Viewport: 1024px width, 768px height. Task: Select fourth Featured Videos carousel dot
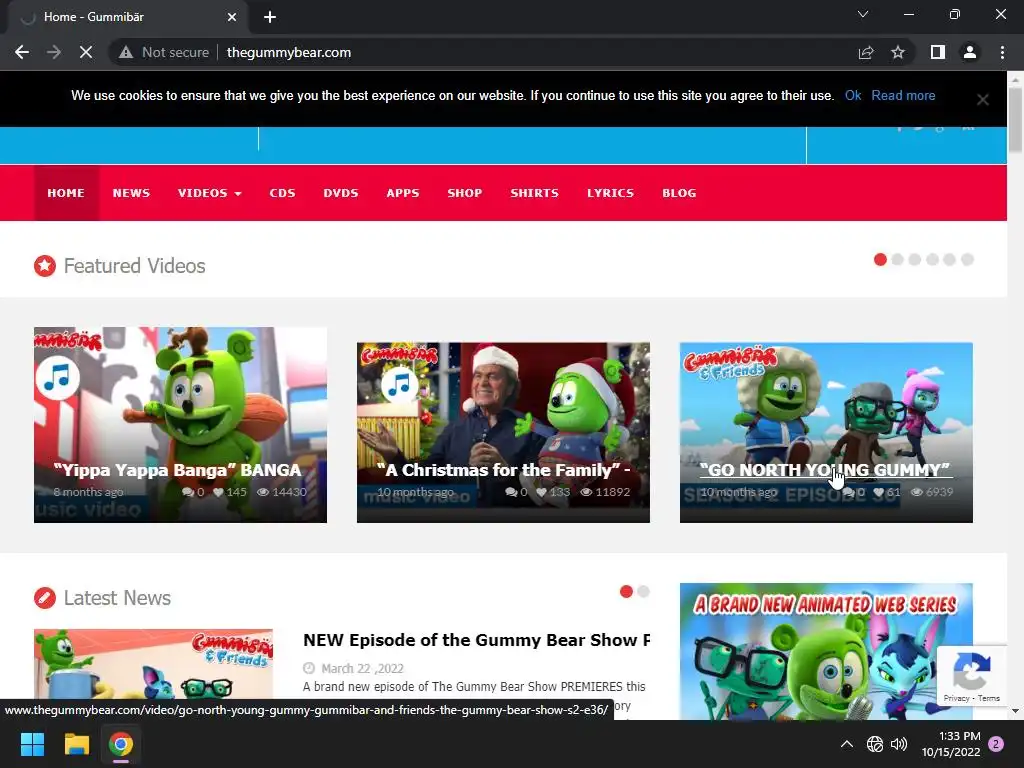coord(933,259)
